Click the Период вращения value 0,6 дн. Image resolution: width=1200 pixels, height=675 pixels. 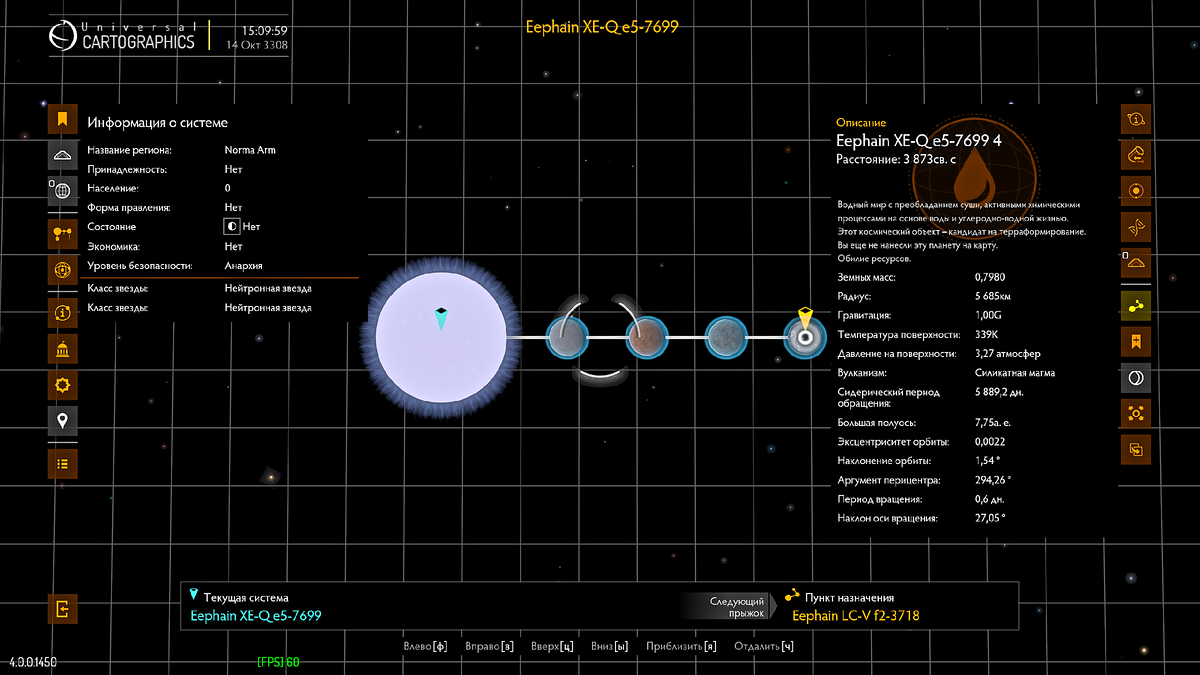tap(991, 499)
